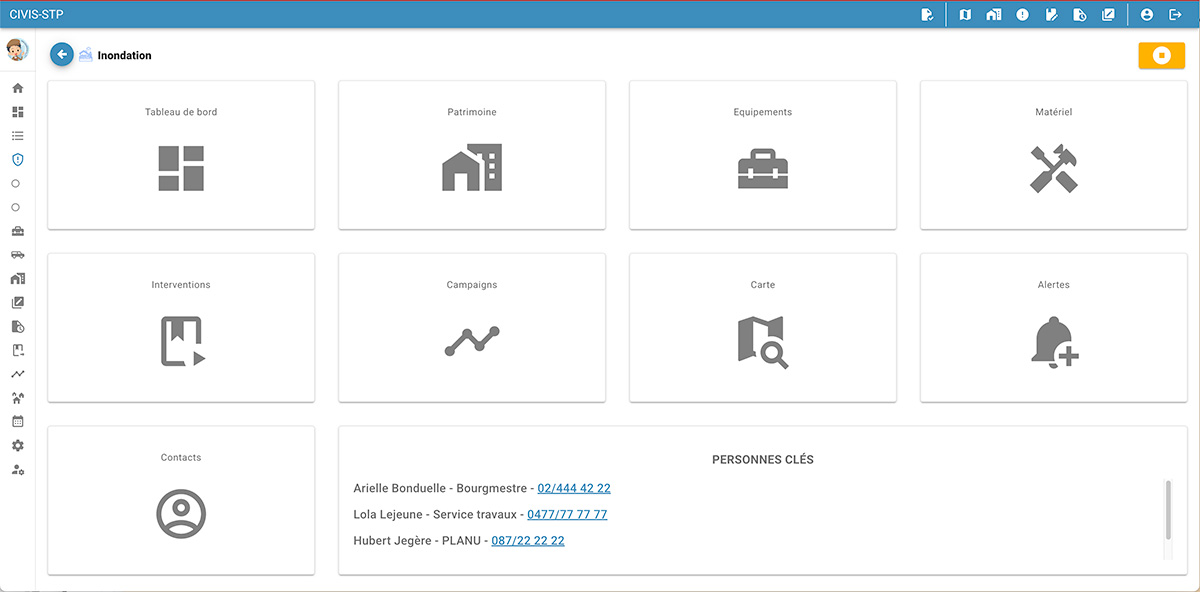
Task: Call Bourgmestre number 02/444 42 22
Action: (574, 489)
